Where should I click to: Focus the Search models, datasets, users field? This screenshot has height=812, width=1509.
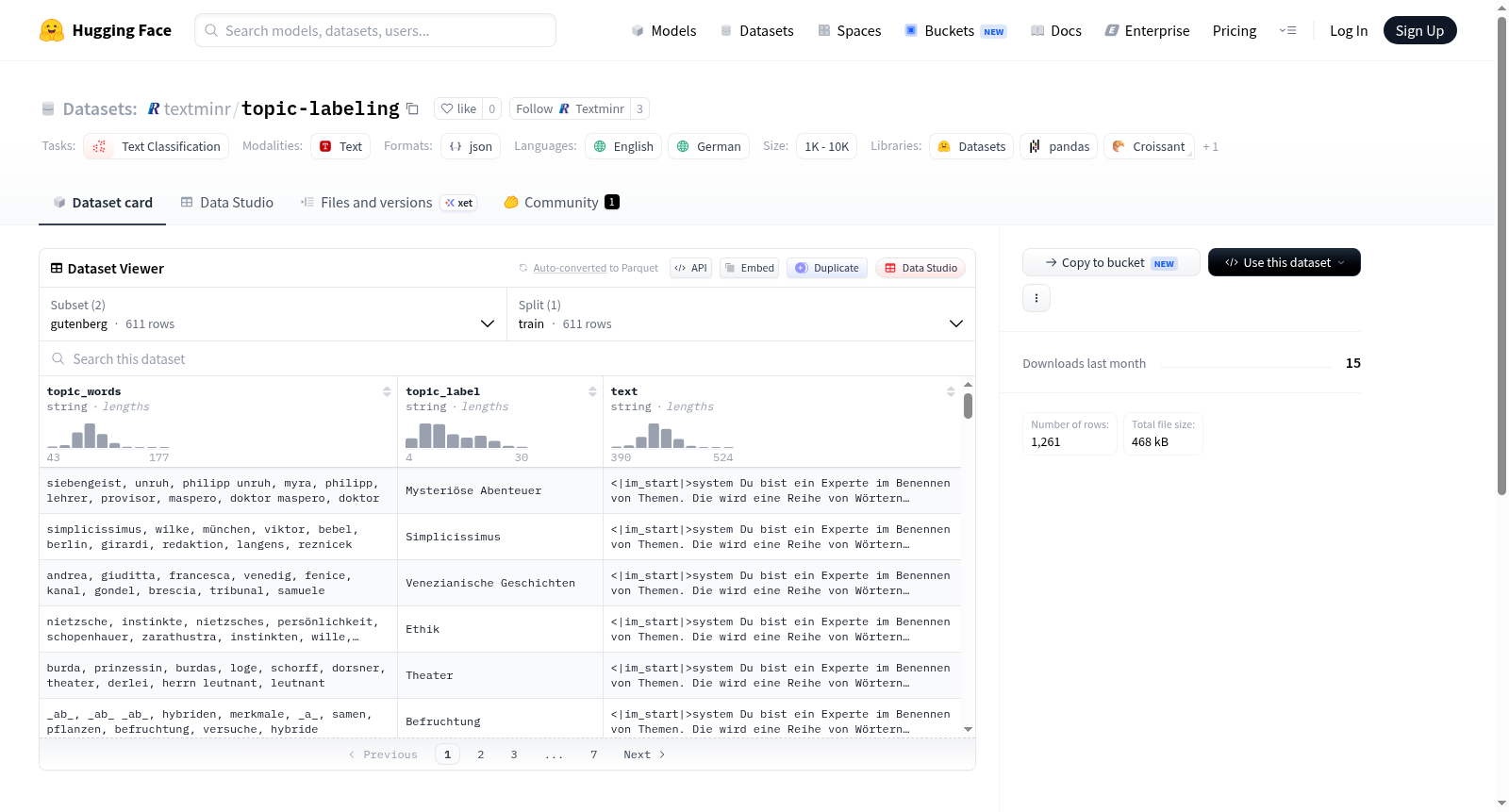[375, 30]
